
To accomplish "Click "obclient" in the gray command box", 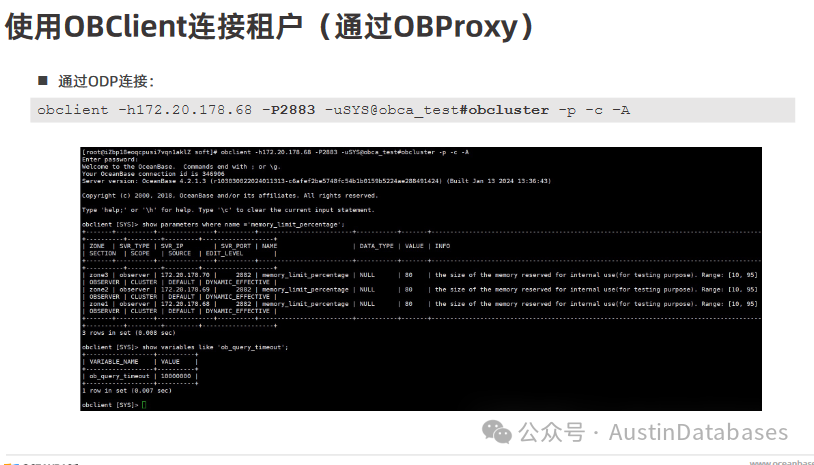I will [x=73, y=110].
